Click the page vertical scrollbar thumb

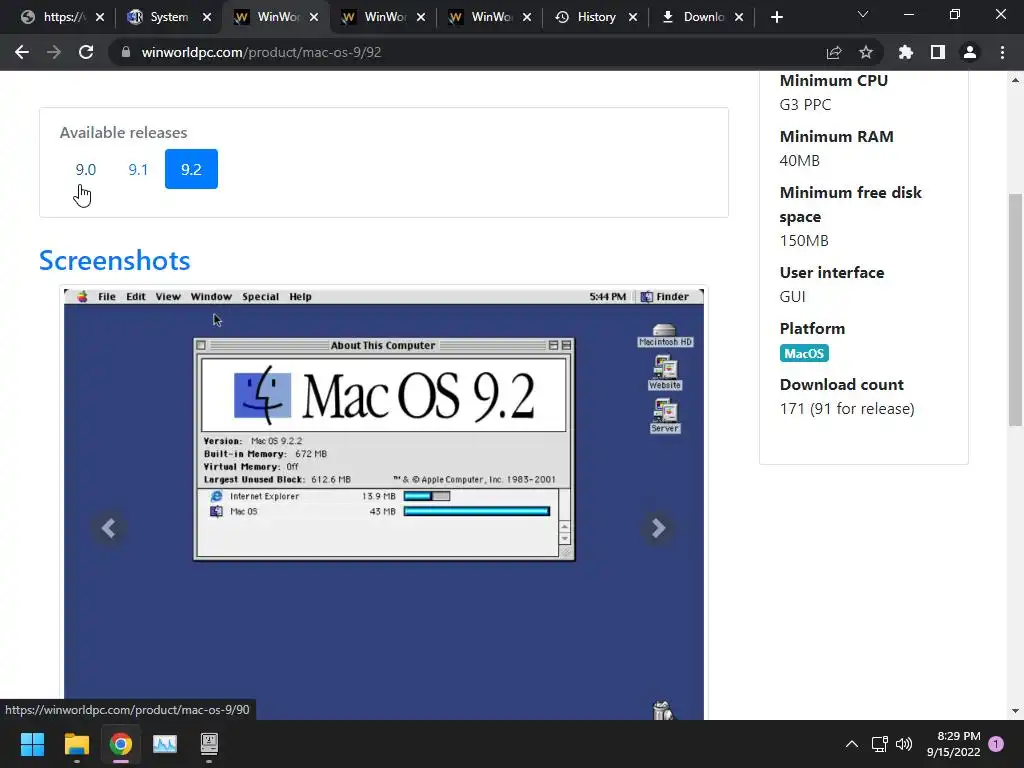click(1015, 310)
